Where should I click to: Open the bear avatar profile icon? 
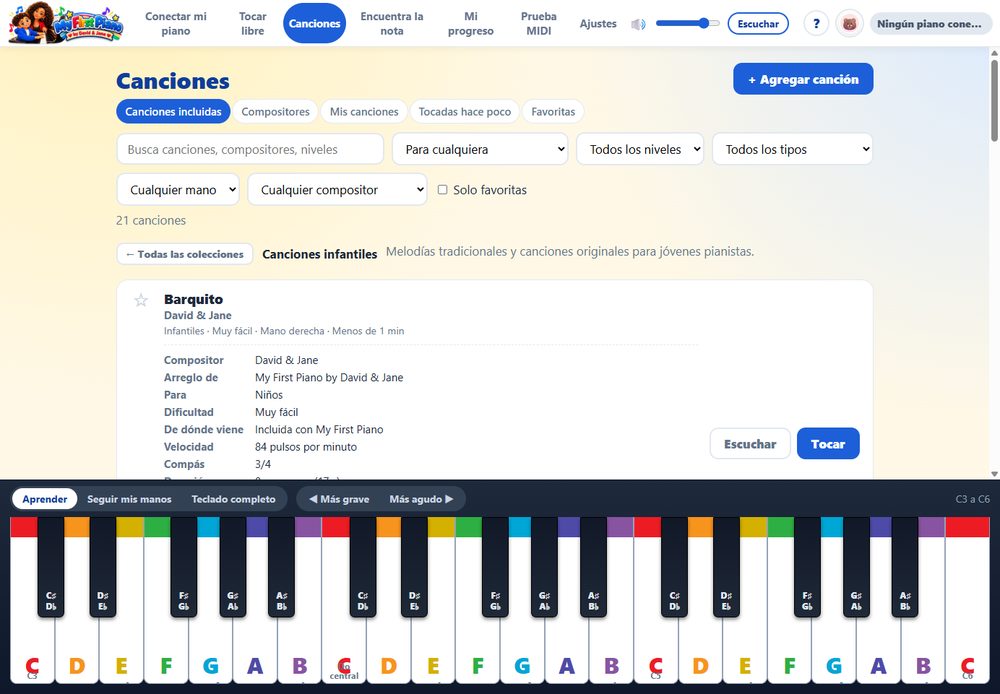click(849, 24)
